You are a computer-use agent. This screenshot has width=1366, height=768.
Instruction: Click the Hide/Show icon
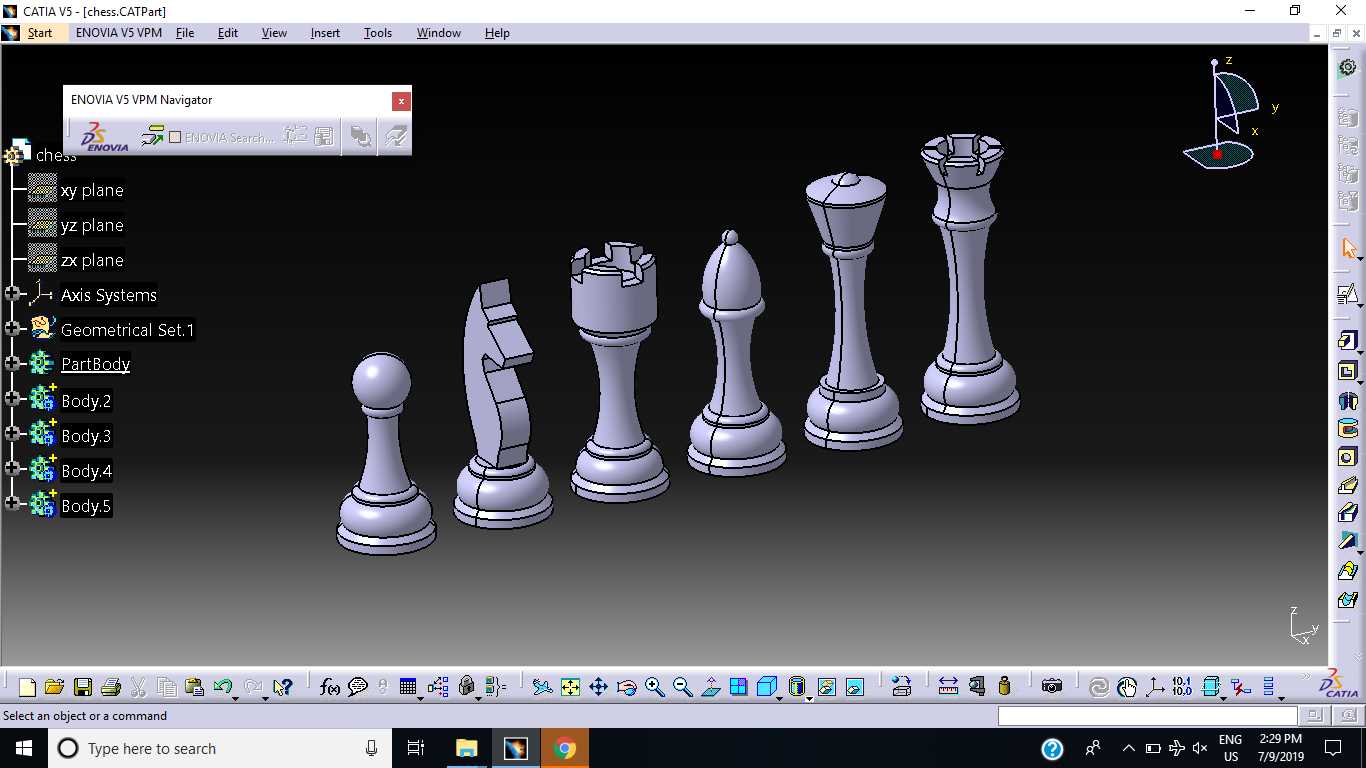coord(826,687)
